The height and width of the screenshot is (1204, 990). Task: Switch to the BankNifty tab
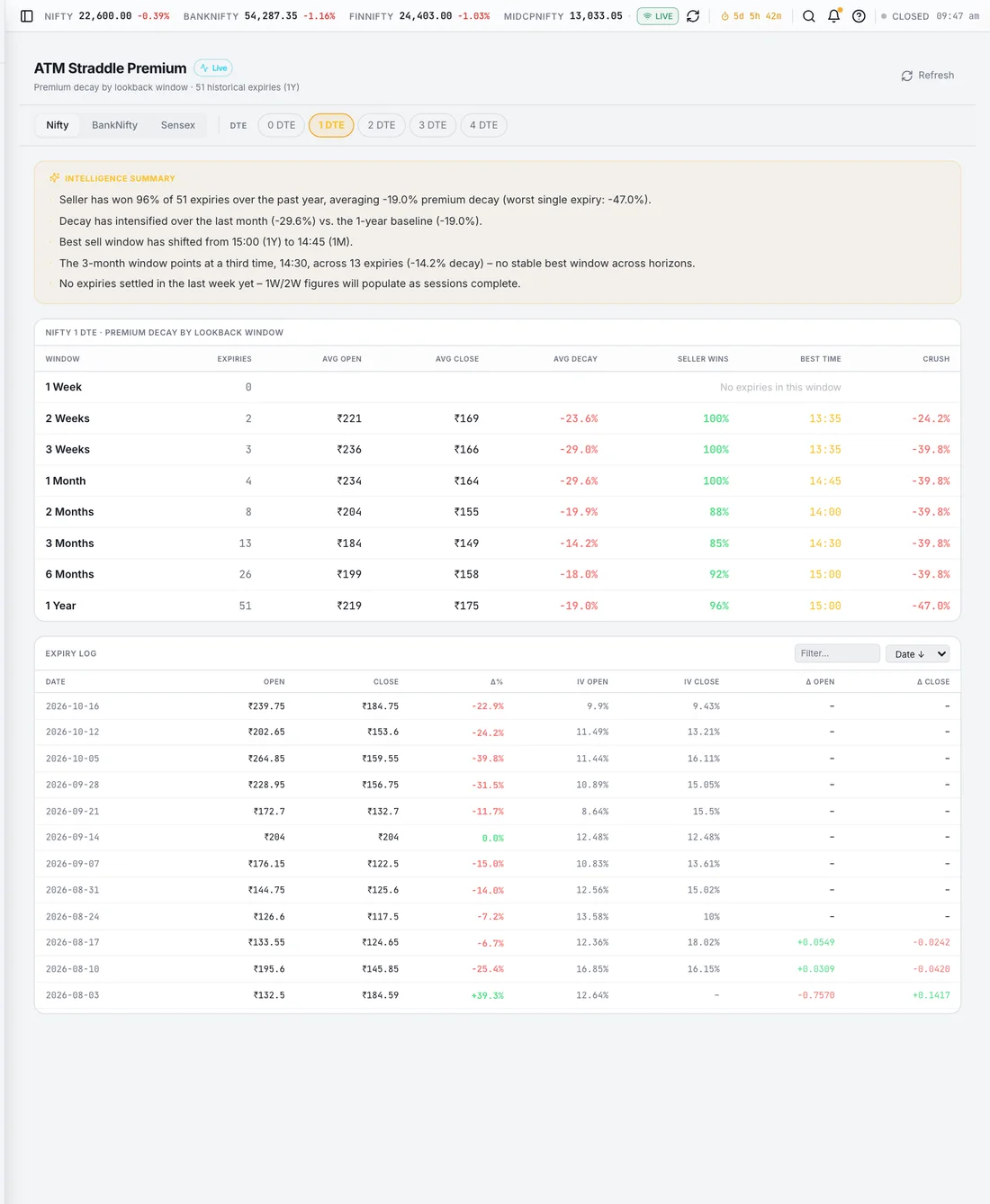click(114, 125)
